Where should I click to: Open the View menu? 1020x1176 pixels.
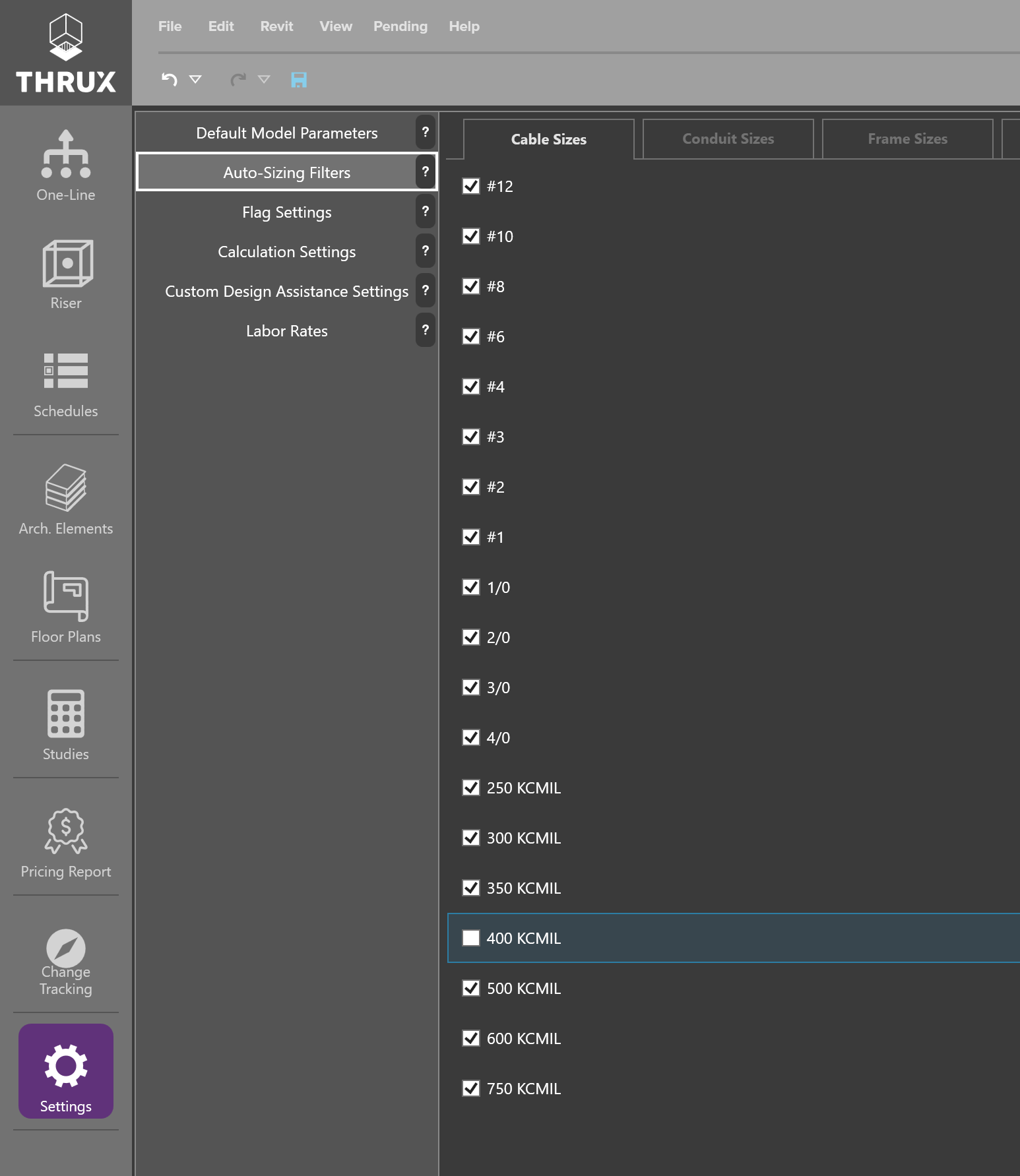pos(336,26)
